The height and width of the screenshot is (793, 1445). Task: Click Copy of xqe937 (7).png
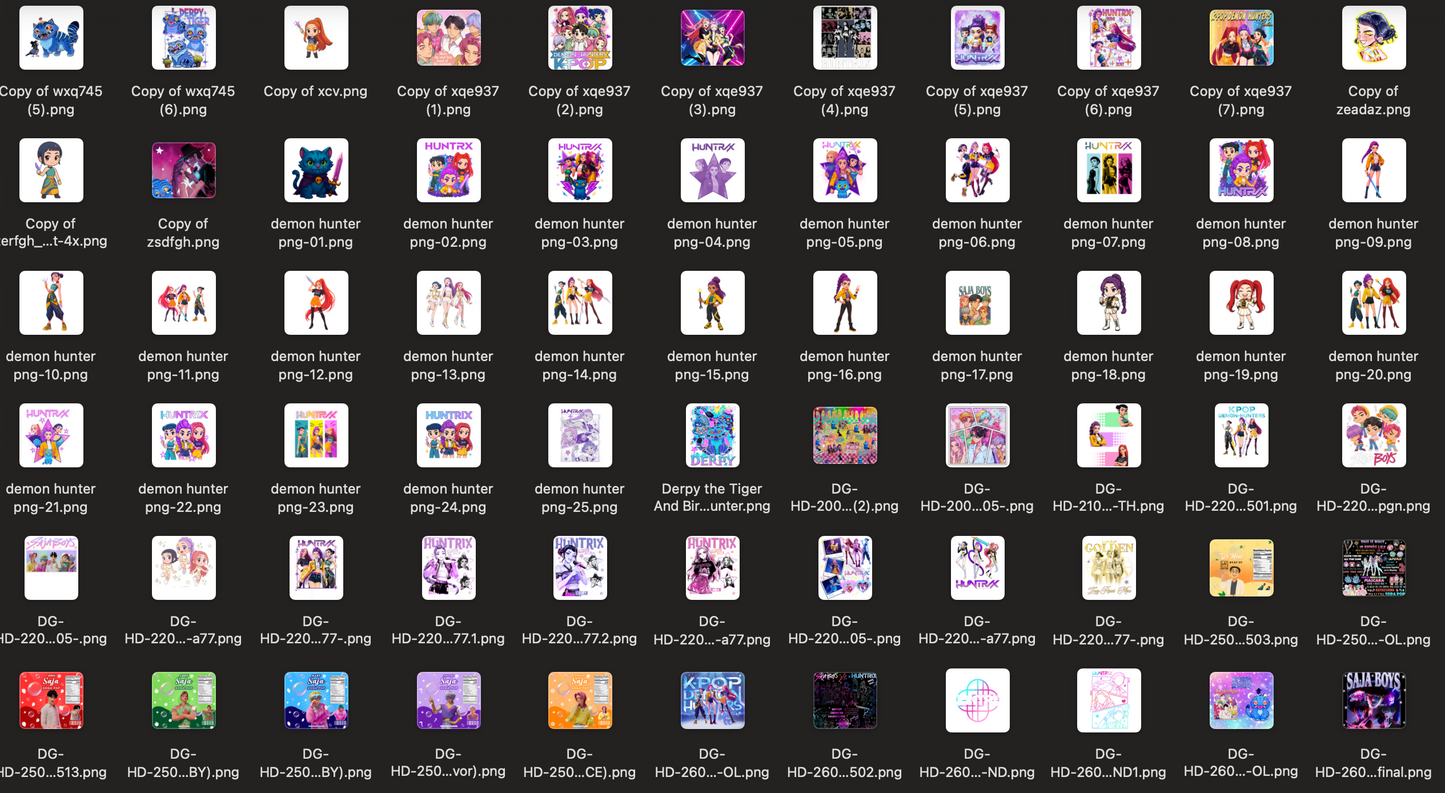[x=1241, y=37]
